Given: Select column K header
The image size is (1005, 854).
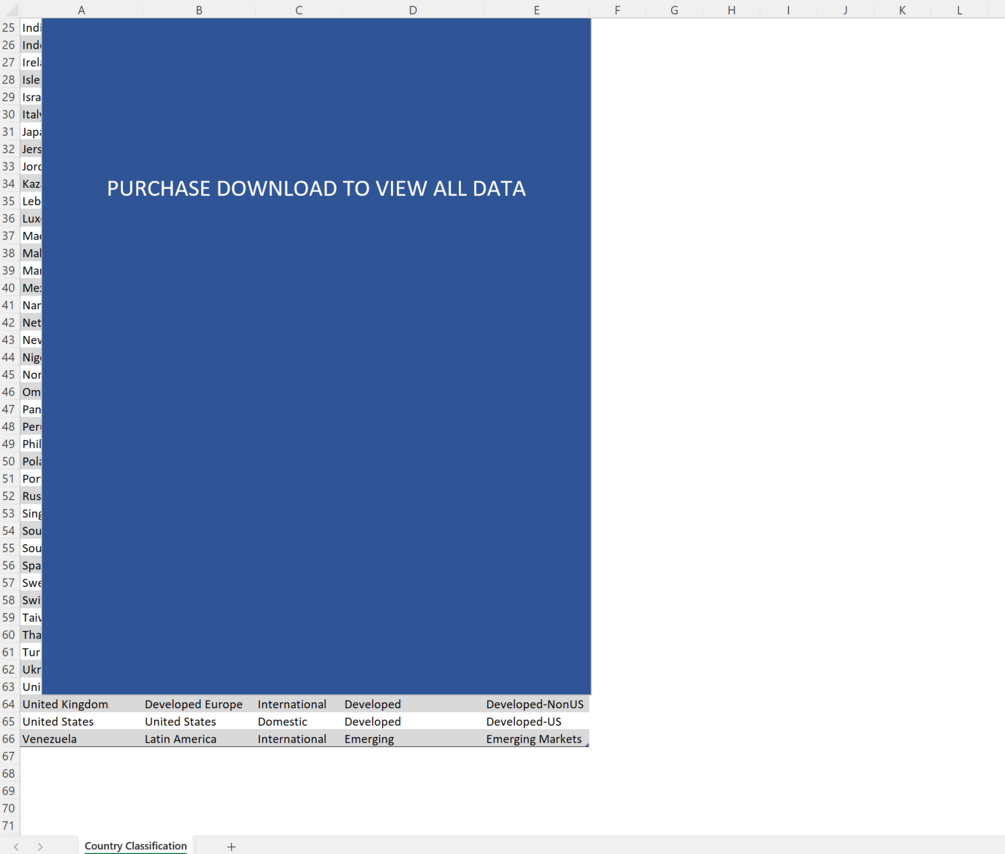Looking at the screenshot, I should (902, 10).
